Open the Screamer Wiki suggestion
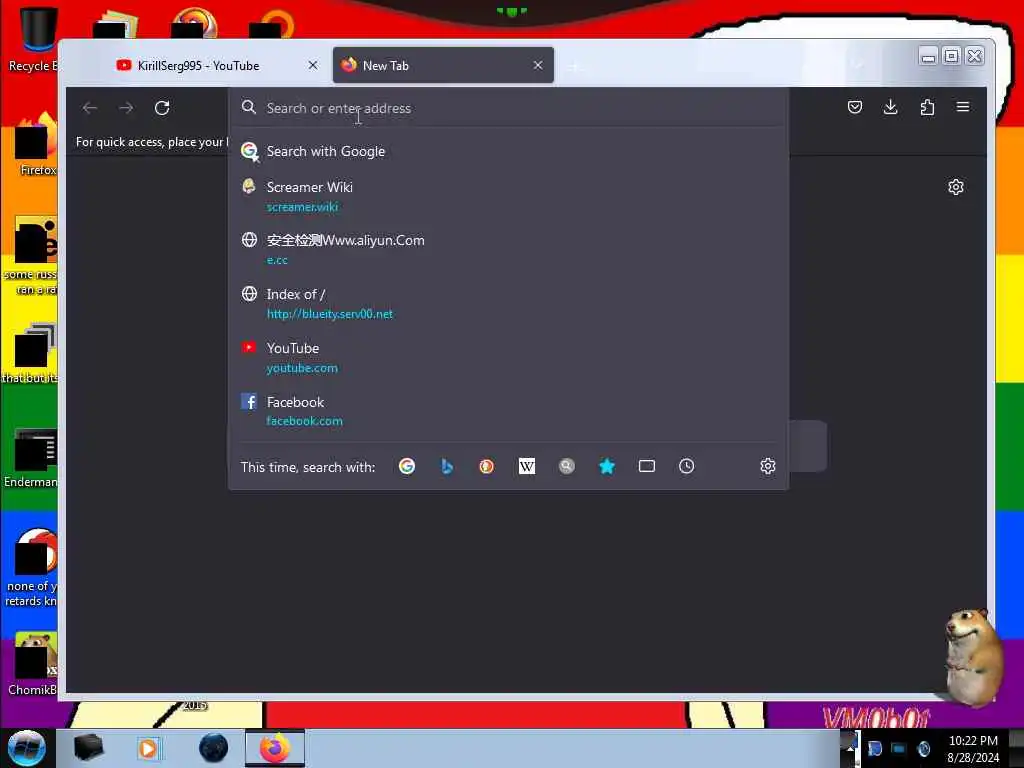This screenshot has height=768, width=1024. 508,196
